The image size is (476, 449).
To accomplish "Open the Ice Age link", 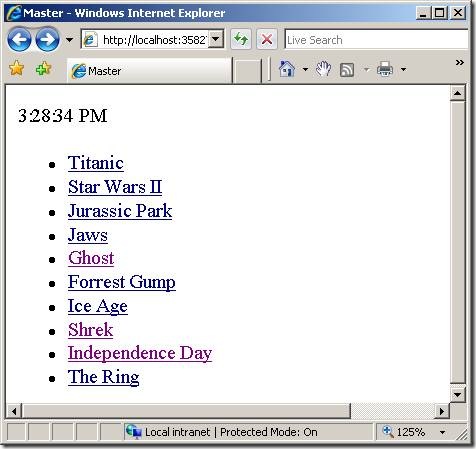I will point(98,306).
